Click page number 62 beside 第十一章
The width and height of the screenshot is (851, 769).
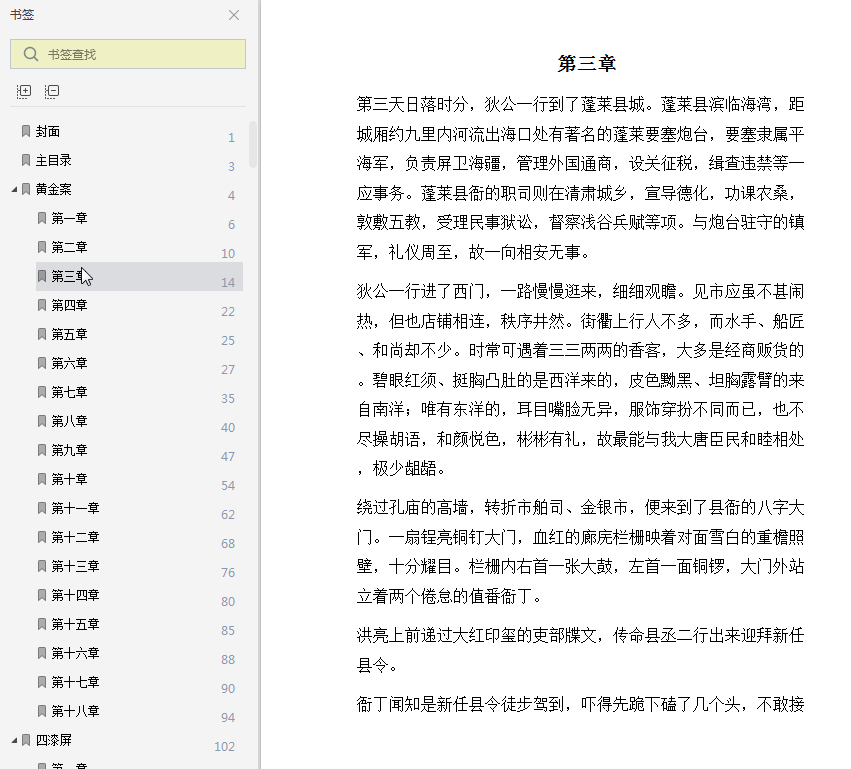(228, 514)
